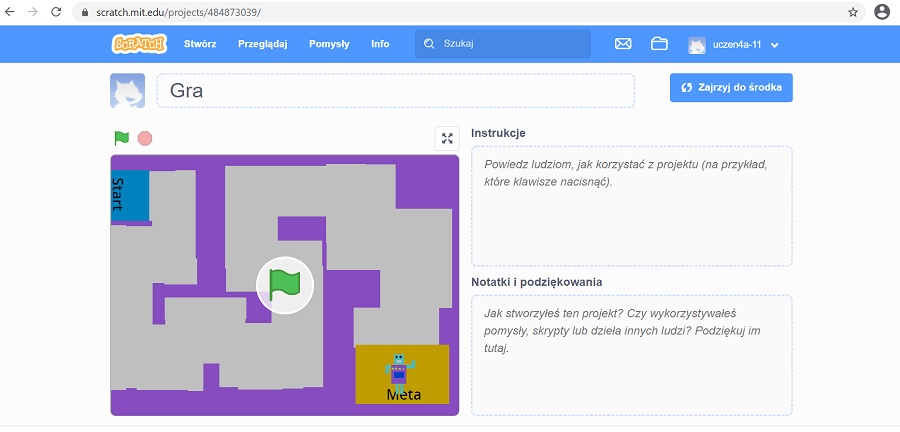The image size is (900, 432).
Task: Open the messages envelope icon
Action: (623, 44)
